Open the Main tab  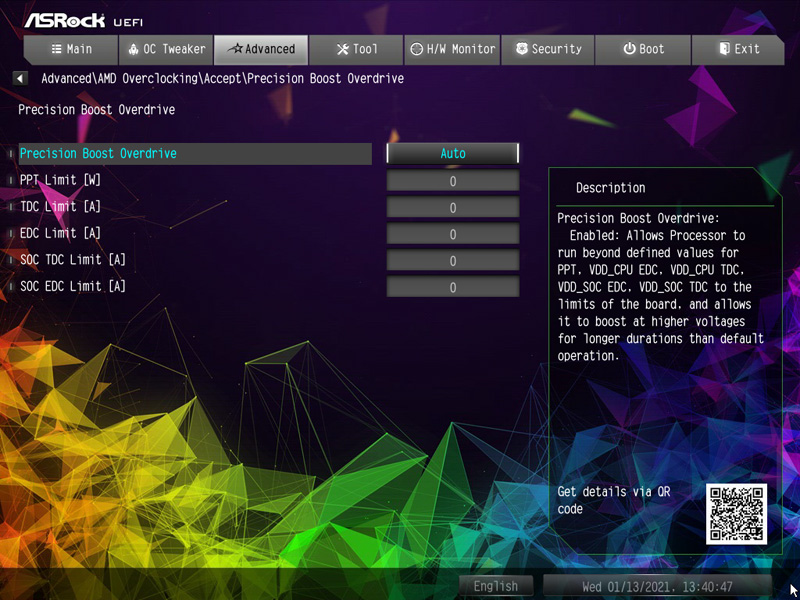pyautogui.click(x=71, y=49)
